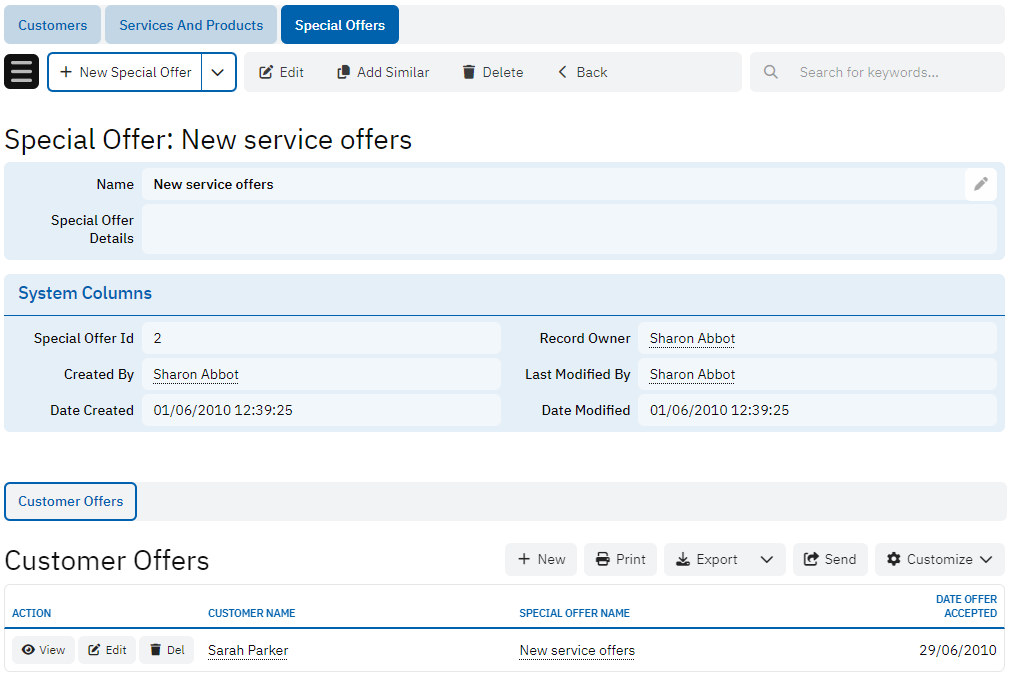This screenshot has width=1010, height=677.
Task: Open the hamburger main menu
Action: (x=21, y=72)
